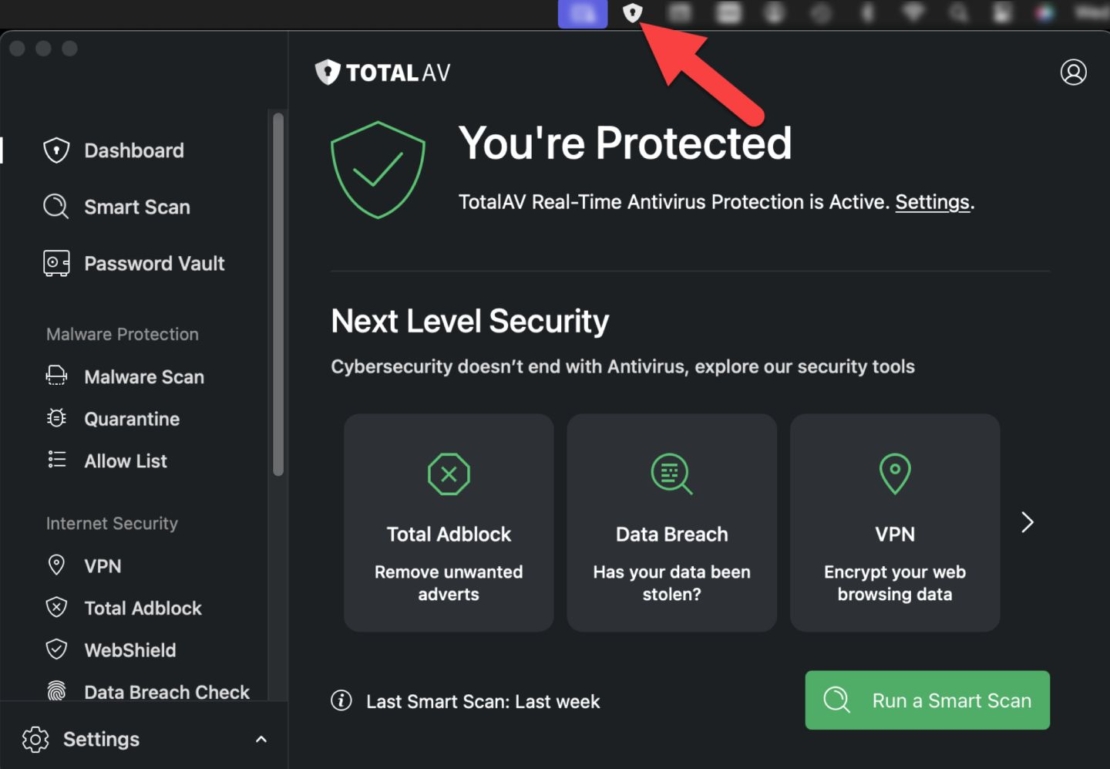Run a Smart Scan

click(927, 700)
